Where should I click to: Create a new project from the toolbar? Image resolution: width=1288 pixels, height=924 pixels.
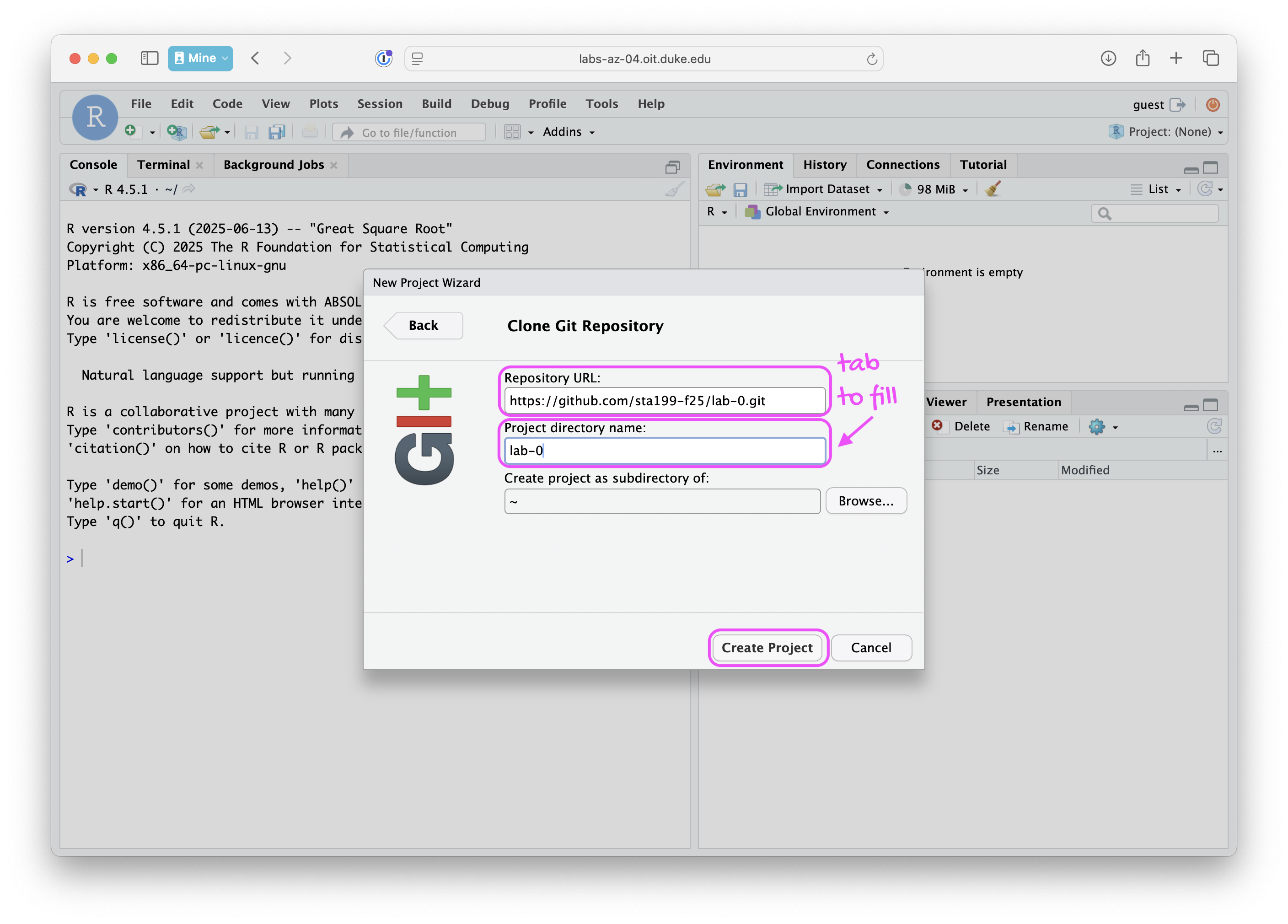pyautogui.click(x=177, y=132)
